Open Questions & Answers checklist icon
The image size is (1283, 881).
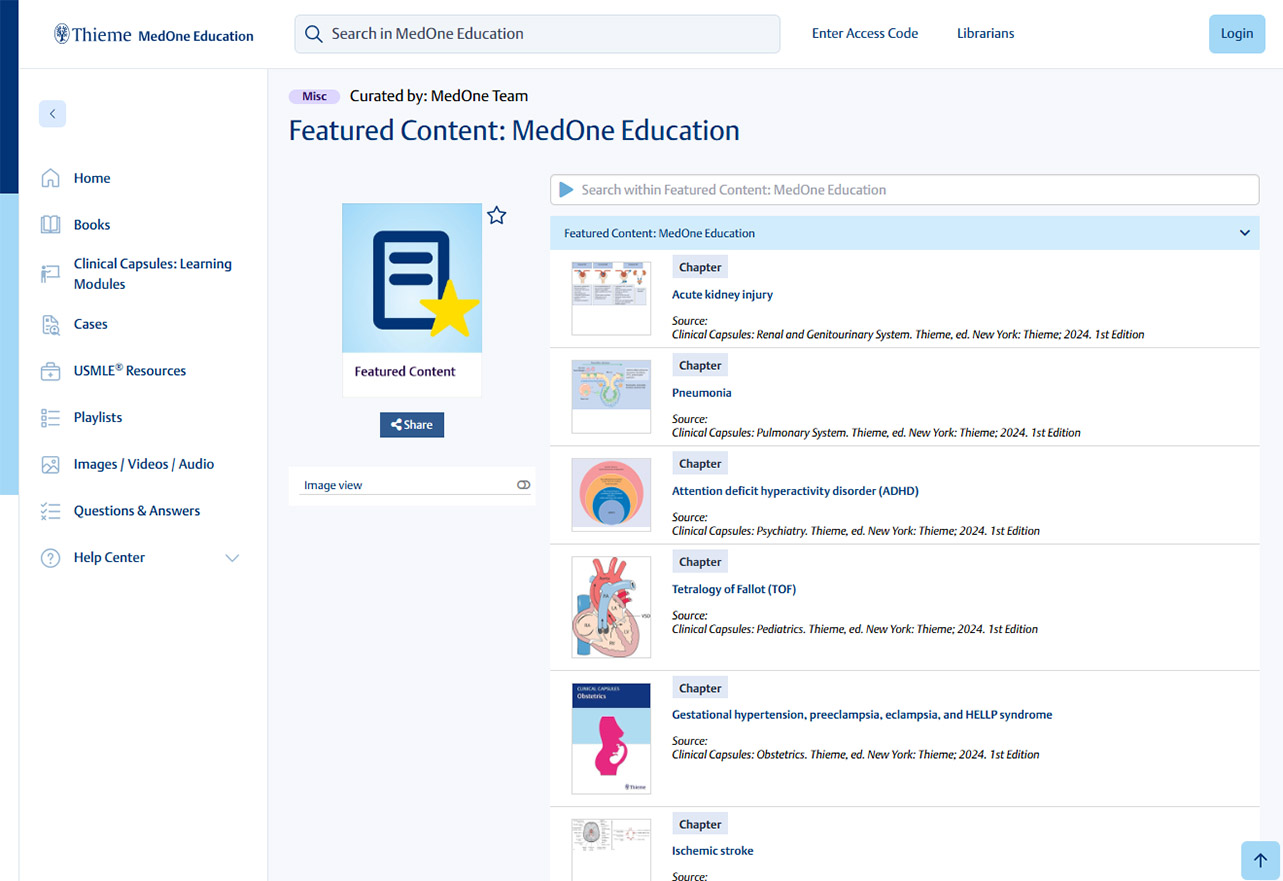[50, 511]
